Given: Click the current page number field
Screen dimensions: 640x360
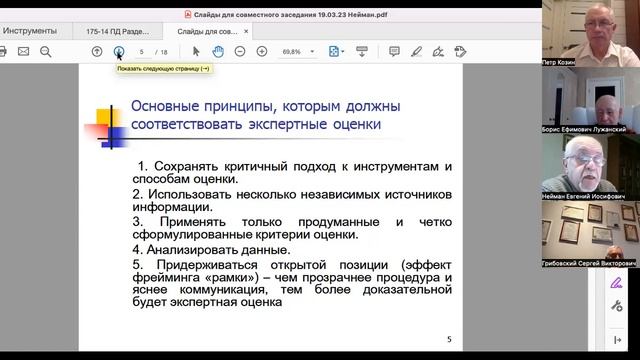Looking at the screenshot, I should (142, 52).
